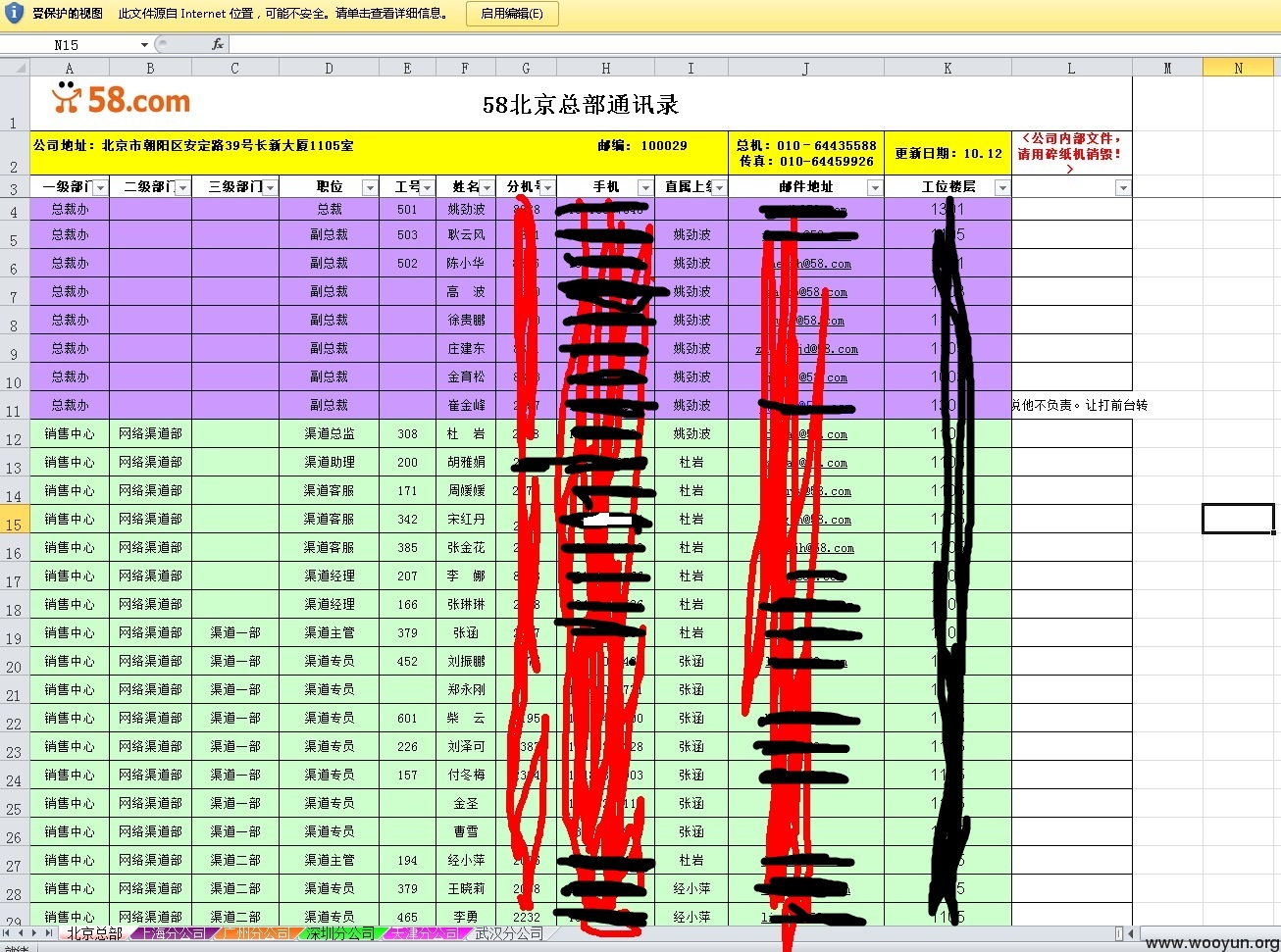Click 启用编辑(E) button
Screen dimensions: 1281x952
[512, 14]
